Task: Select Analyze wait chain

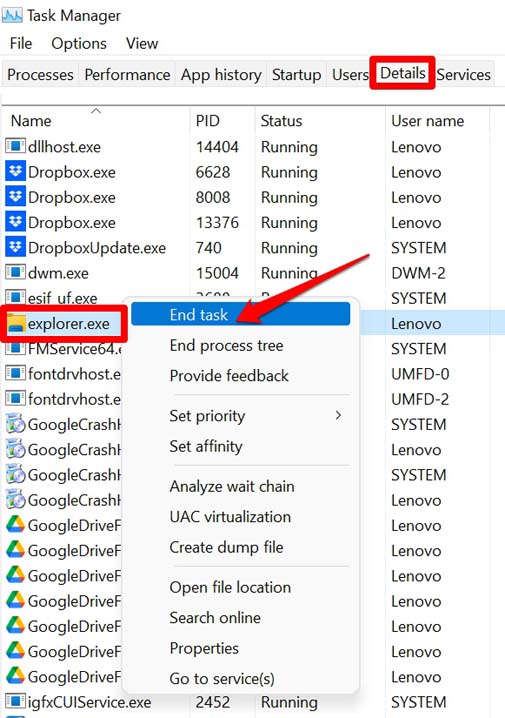Action: [x=232, y=486]
